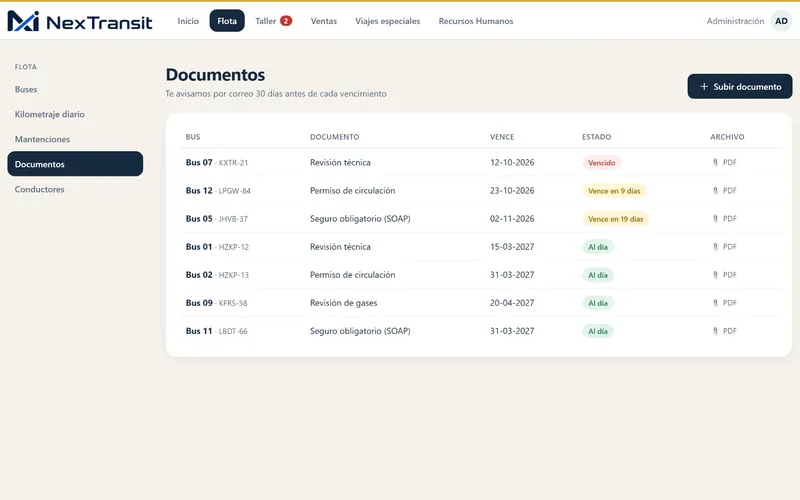This screenshot has height=500, width=800.
Task: Click 'Al día' badge for Bus 09
Action: (x=598, y=303)
